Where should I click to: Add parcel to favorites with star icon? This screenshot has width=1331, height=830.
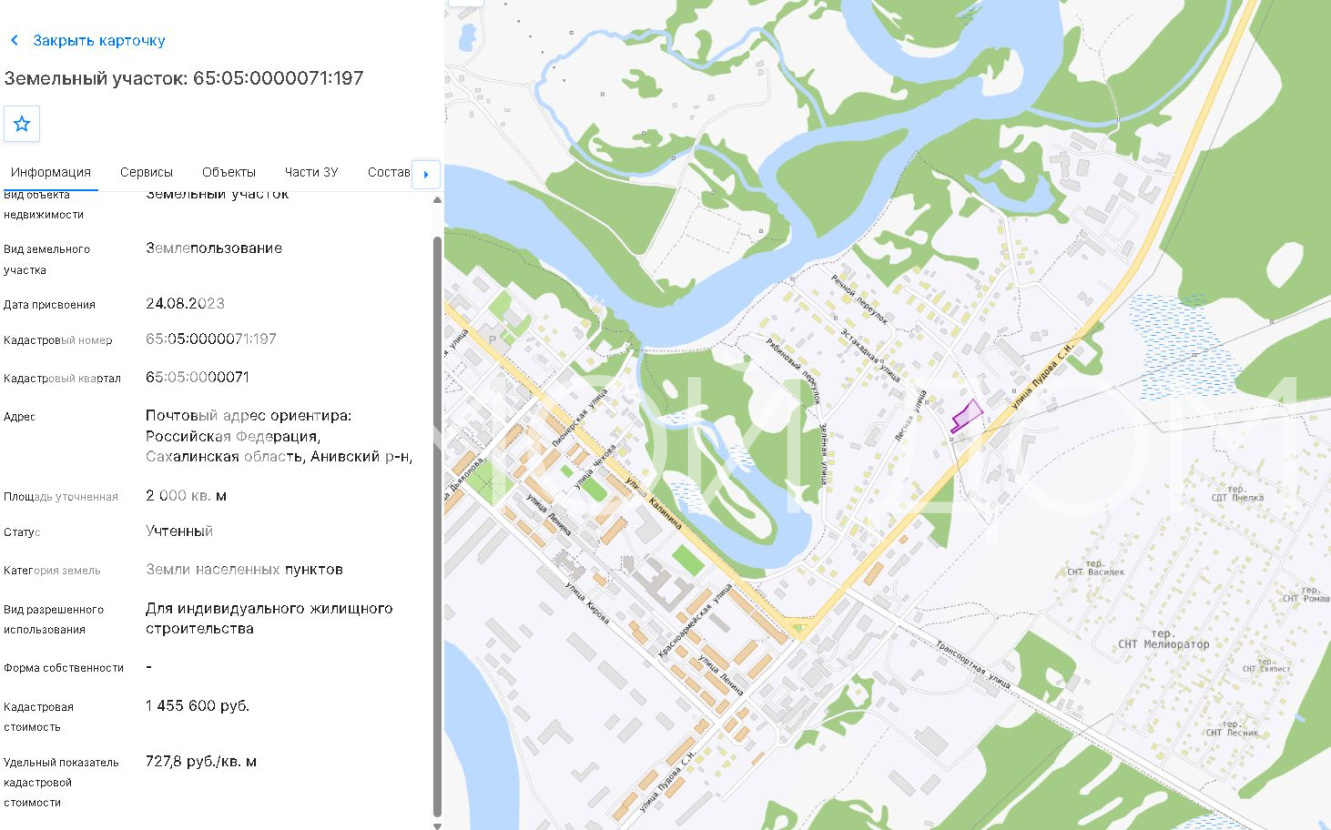point(22,125)
